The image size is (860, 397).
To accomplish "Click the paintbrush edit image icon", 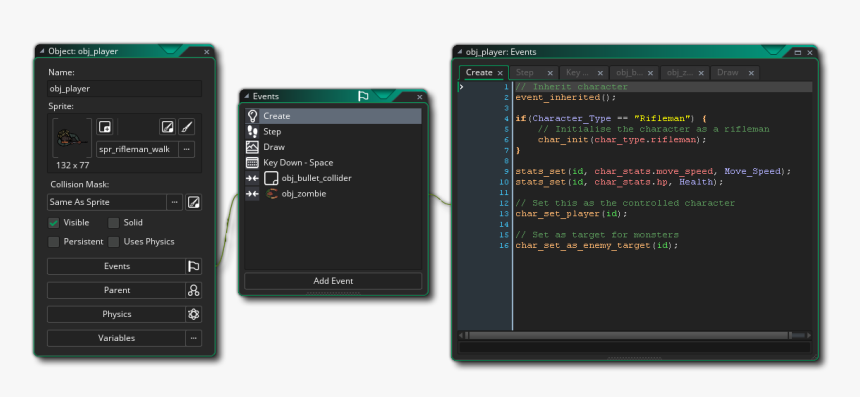I will point(186,127).
